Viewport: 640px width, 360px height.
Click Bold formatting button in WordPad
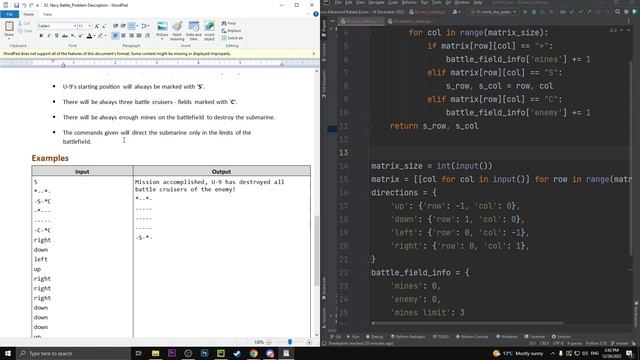[x=41, y=36]
